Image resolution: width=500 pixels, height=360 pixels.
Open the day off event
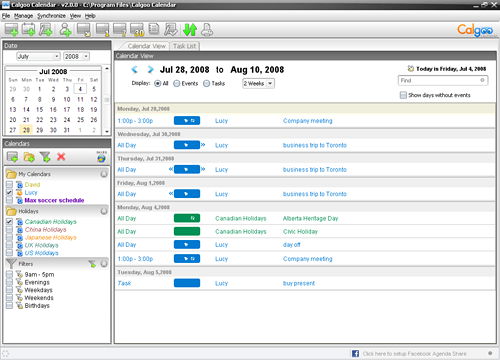click(x=292, y=245)
